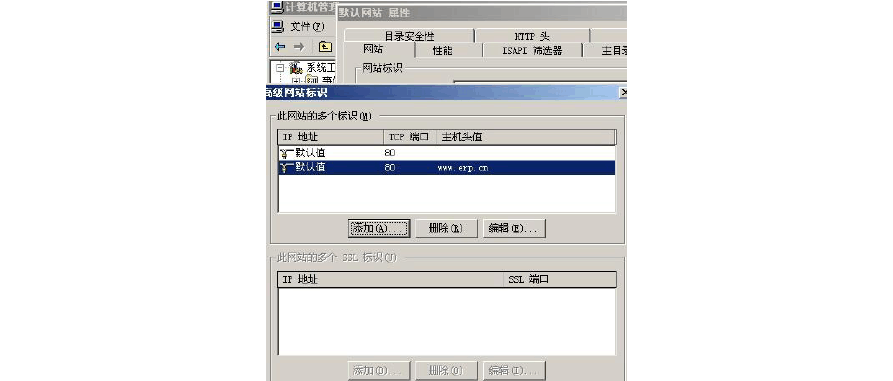Click the Up one level folder icon
This screenshot has width=893, height=381.
tap(325, 47)
